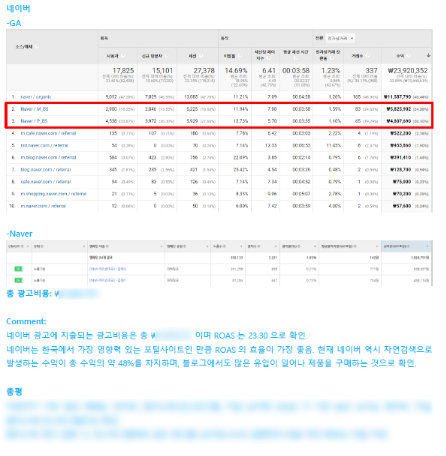
Task: Open the blog.naver.com / referral link
Action: tap(46, 170)
